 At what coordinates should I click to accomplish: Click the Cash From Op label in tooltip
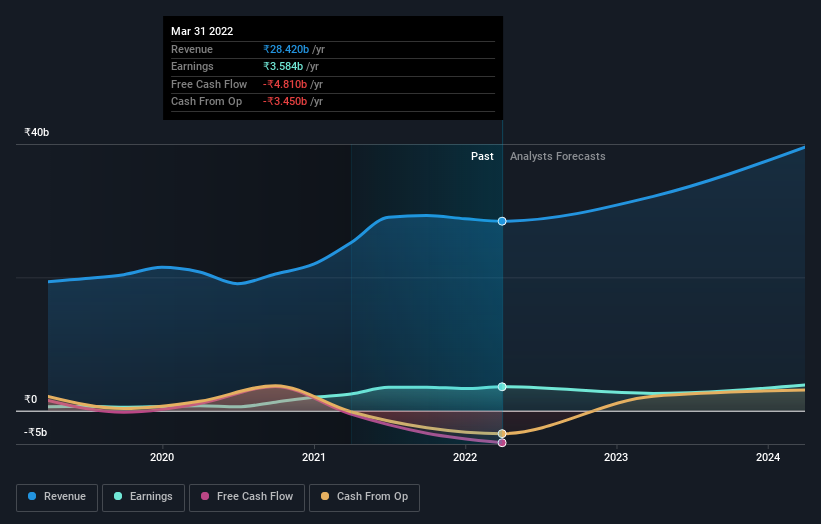pyautogui.click(x=206, y=102)
